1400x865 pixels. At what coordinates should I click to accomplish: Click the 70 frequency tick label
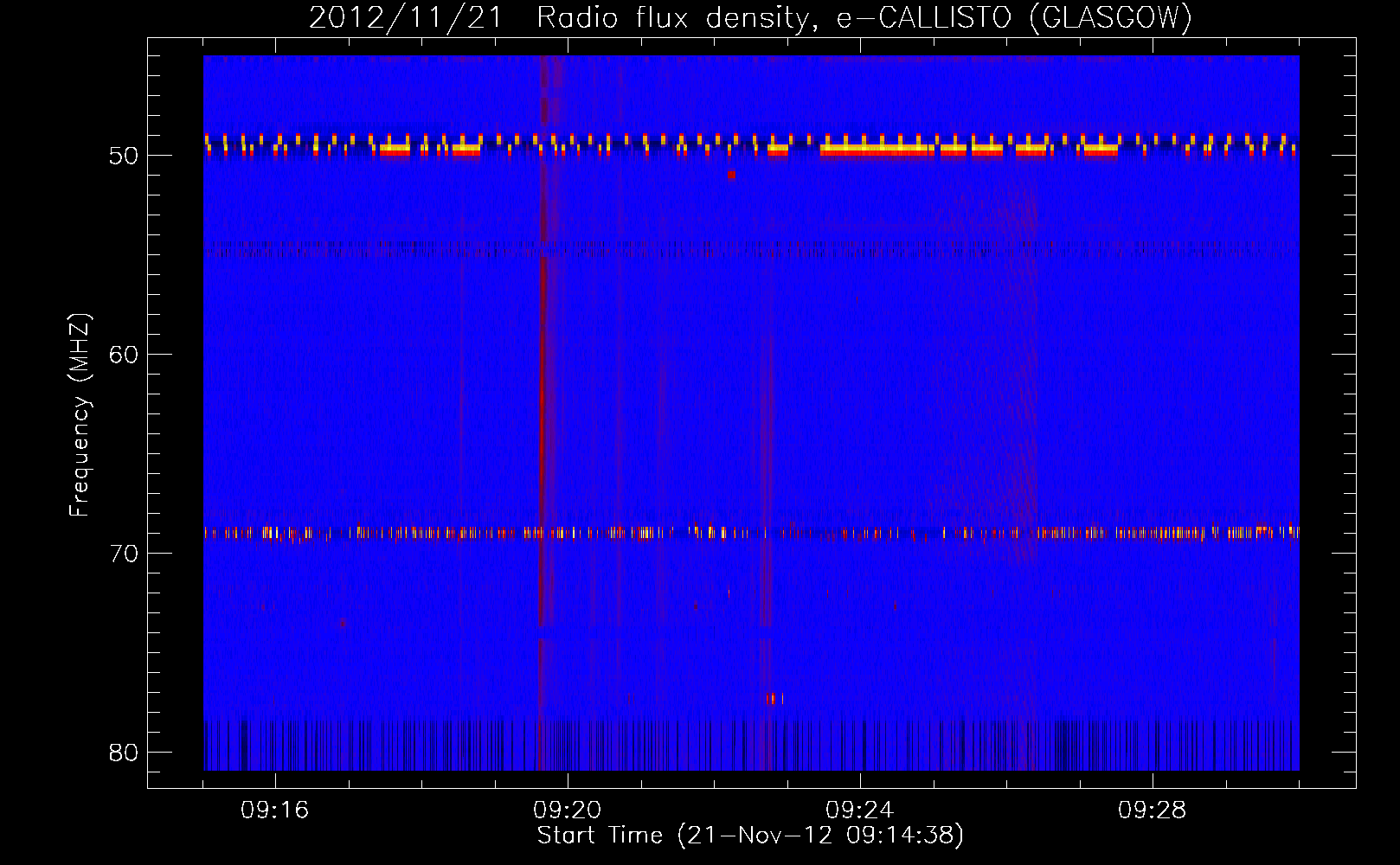point(125,554)
